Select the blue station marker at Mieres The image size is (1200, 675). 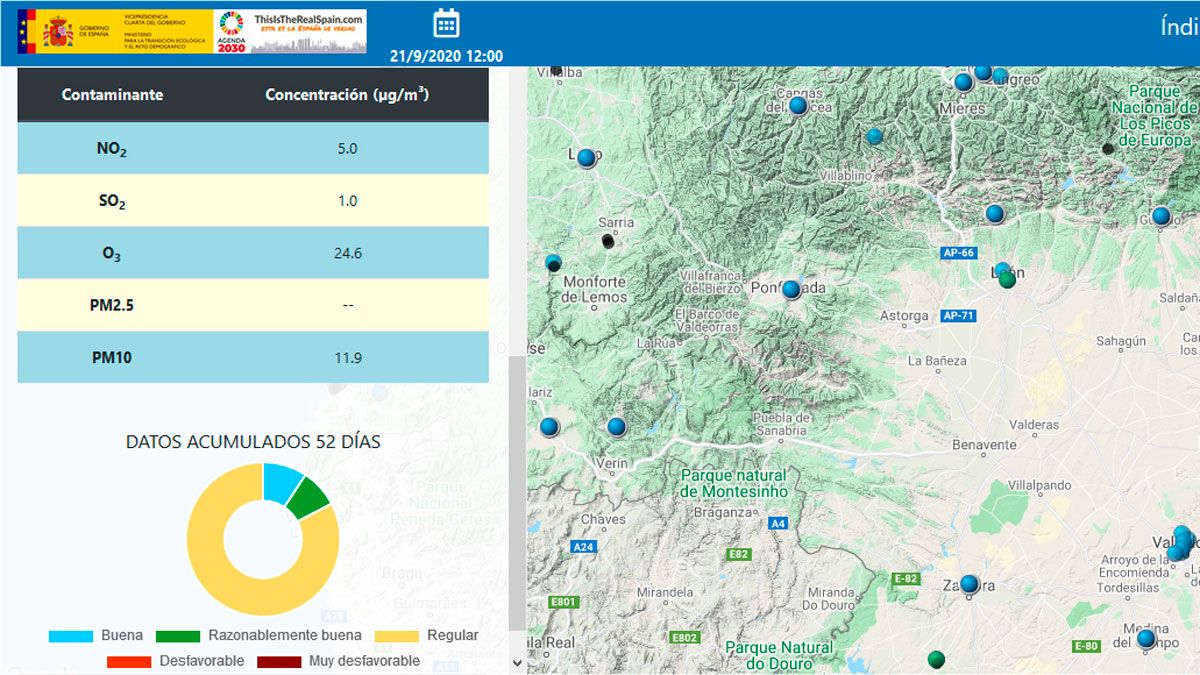(963, 82)
